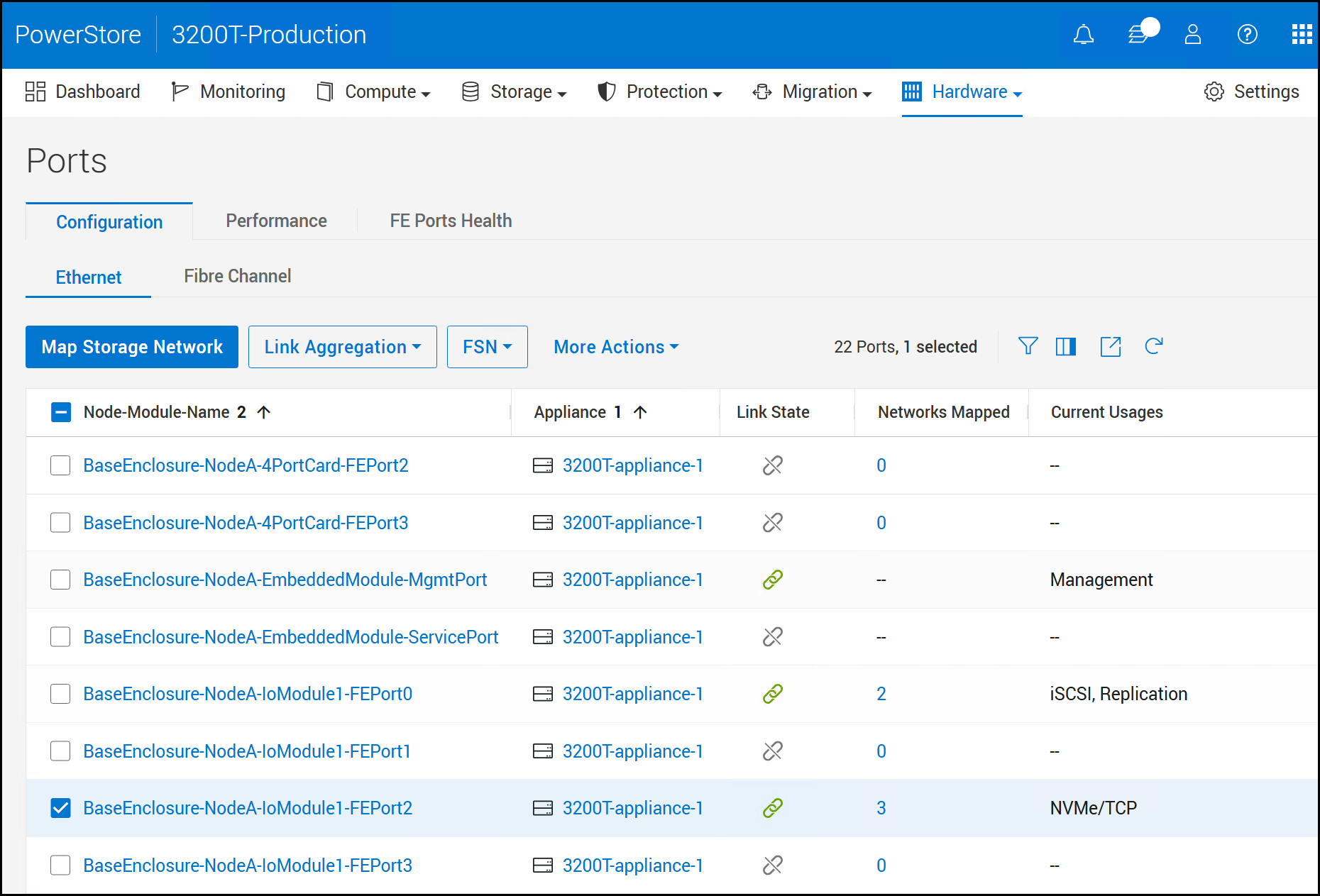Open the Hardware dropdown menu
The width and height of the screenshot is (1320, 896).
962,92
